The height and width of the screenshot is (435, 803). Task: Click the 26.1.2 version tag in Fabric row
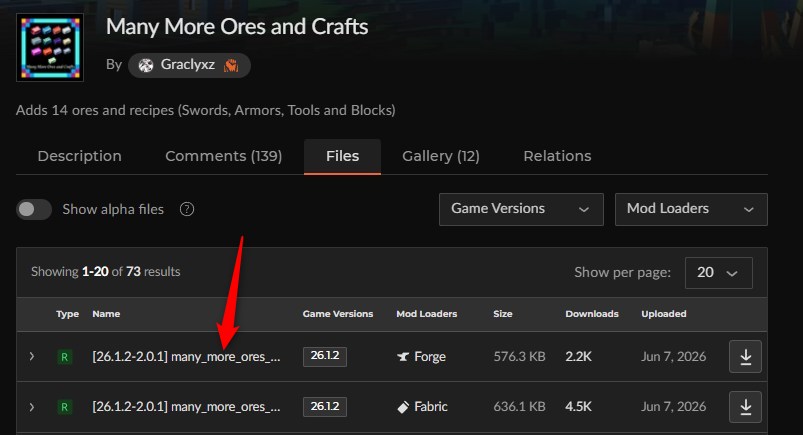coord(325,406)
